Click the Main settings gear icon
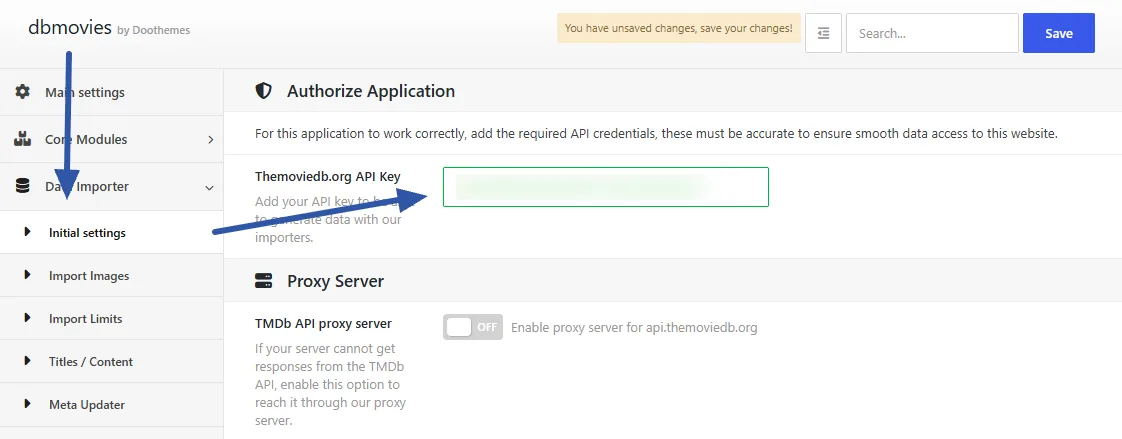Viewport: 1122px width, 439px height. click(x=22, y=92)
